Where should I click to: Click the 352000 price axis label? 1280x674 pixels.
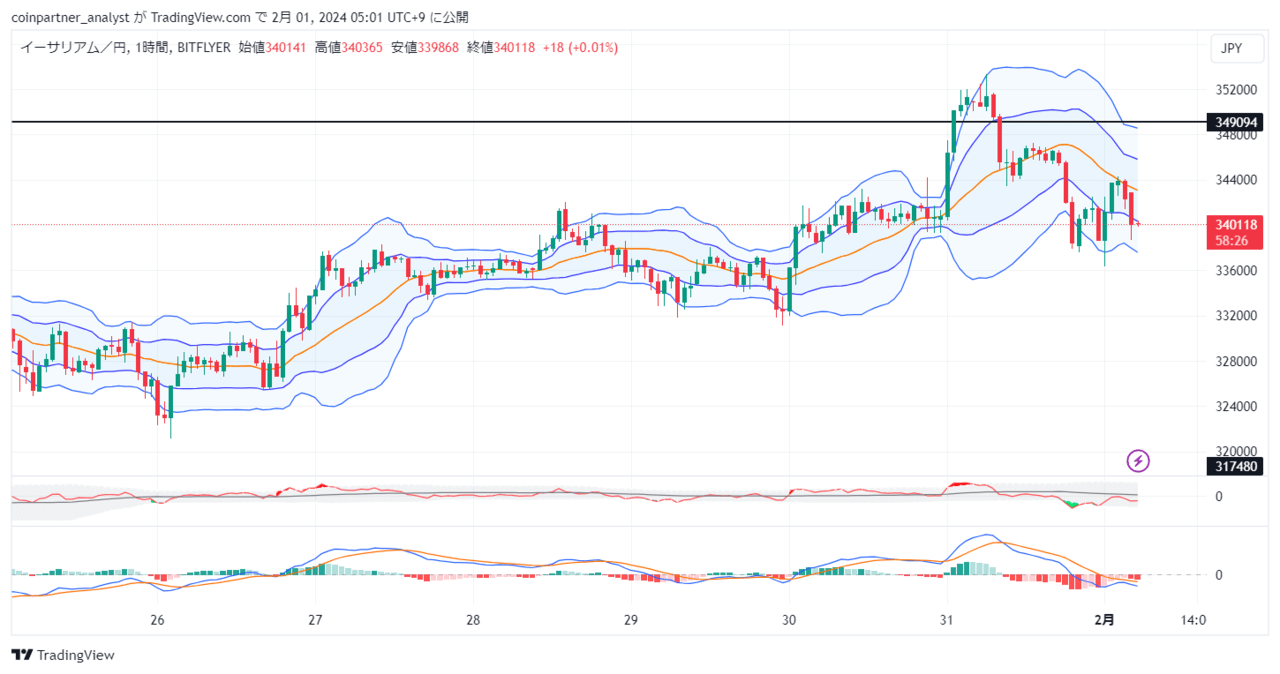(x=1236, y=90)
